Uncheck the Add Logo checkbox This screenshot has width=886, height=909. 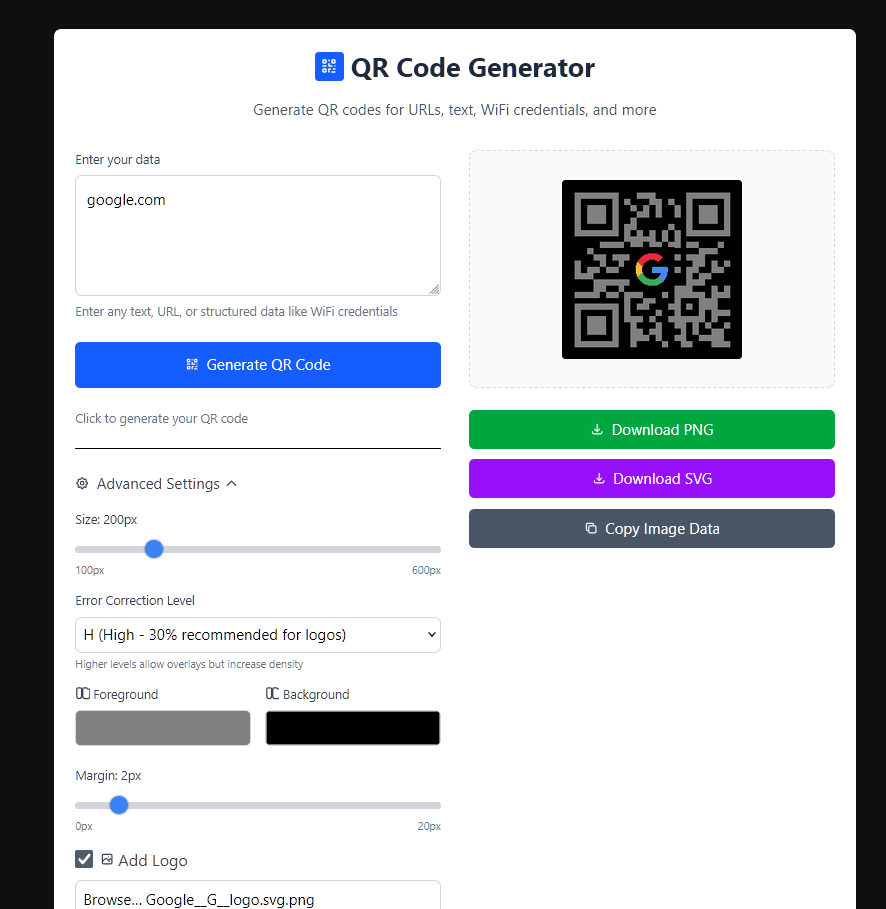84,859
